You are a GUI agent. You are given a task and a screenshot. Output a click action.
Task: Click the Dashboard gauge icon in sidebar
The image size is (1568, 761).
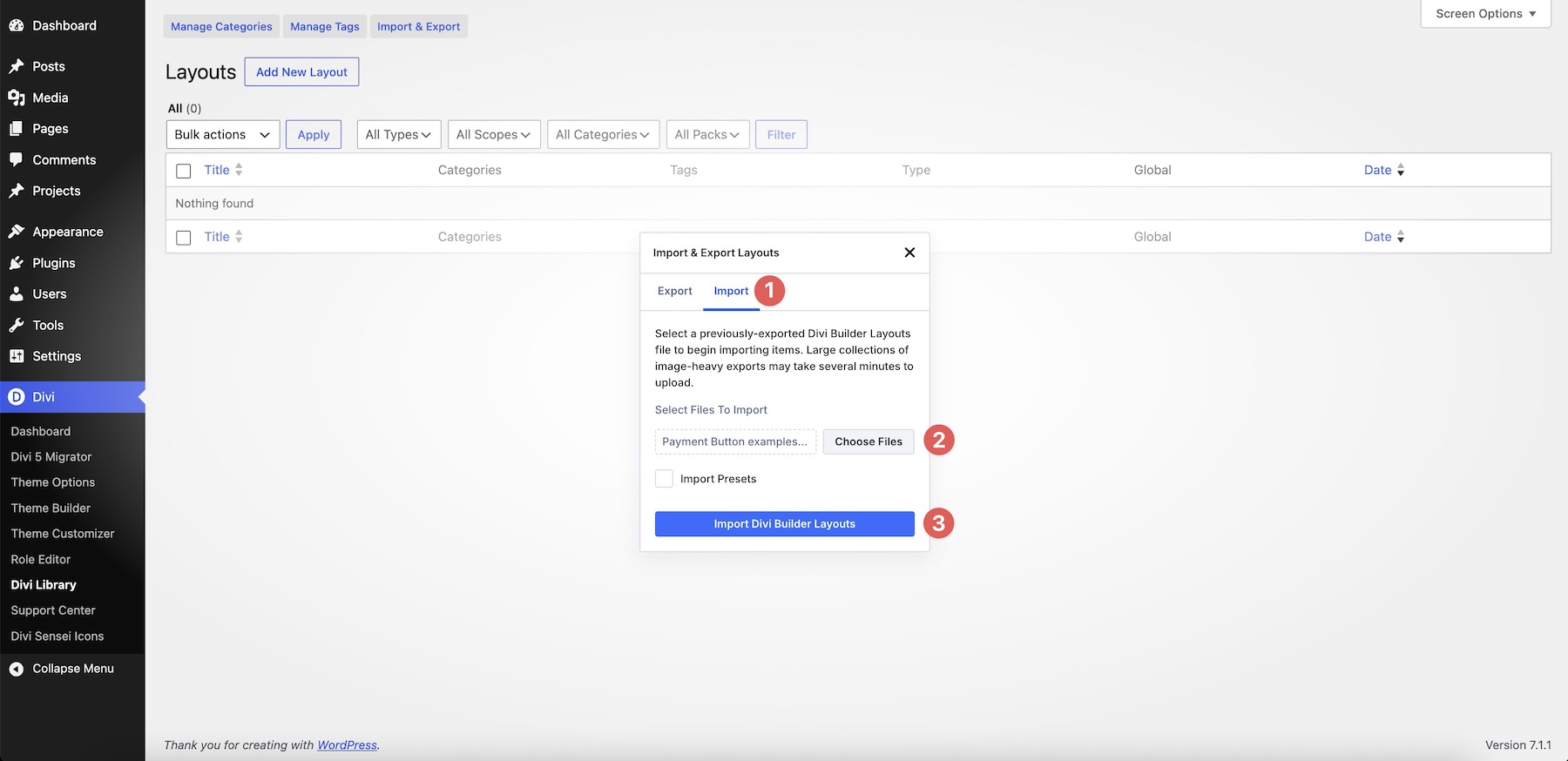(x=16, y=26)
